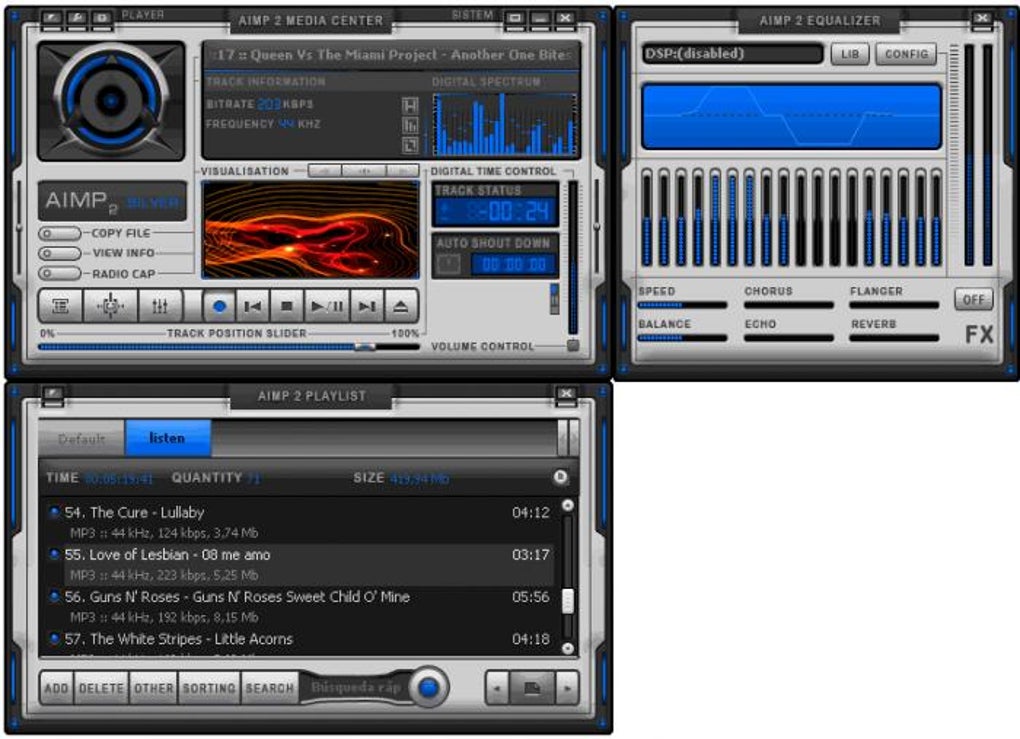The image size is (1020, 739).
Task: Click the SEARCH button in playlist
Action: tap(269, 688)
